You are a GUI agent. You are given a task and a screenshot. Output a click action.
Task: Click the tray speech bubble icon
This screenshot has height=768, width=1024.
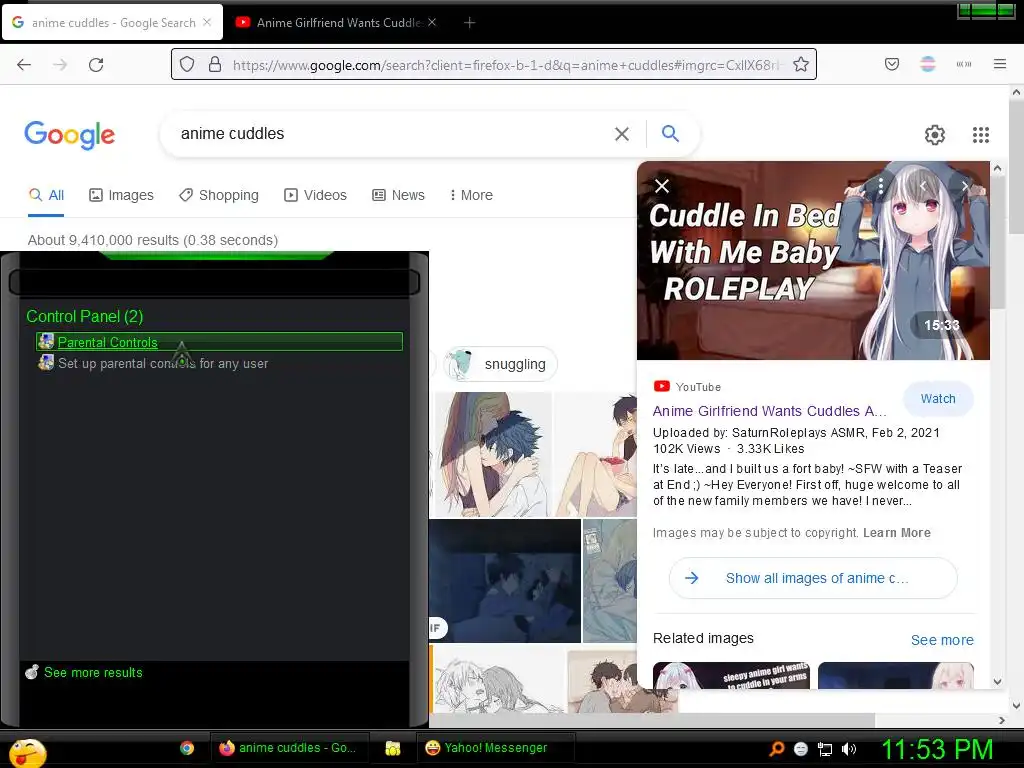tap(801, 749)
